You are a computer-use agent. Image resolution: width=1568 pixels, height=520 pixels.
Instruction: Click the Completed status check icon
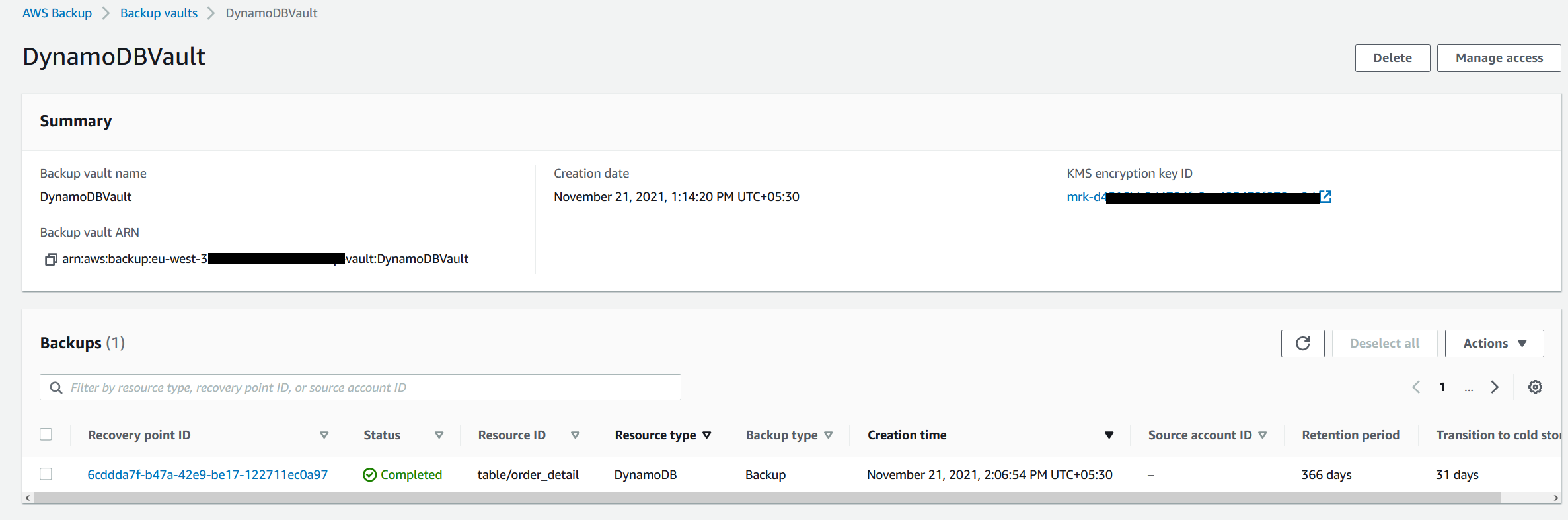(369, 475)
